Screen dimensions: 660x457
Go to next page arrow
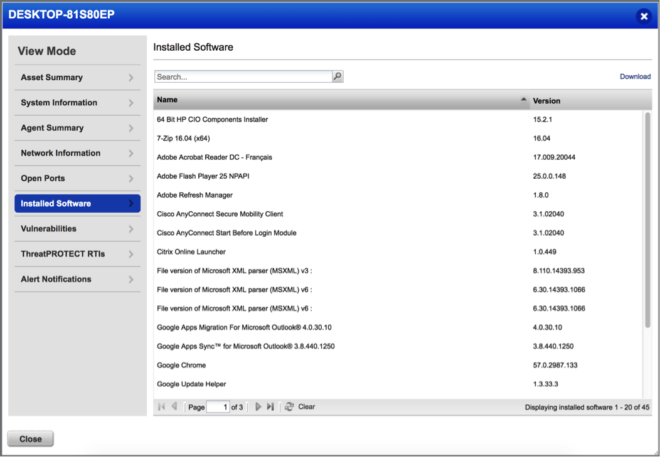[258, 407]
